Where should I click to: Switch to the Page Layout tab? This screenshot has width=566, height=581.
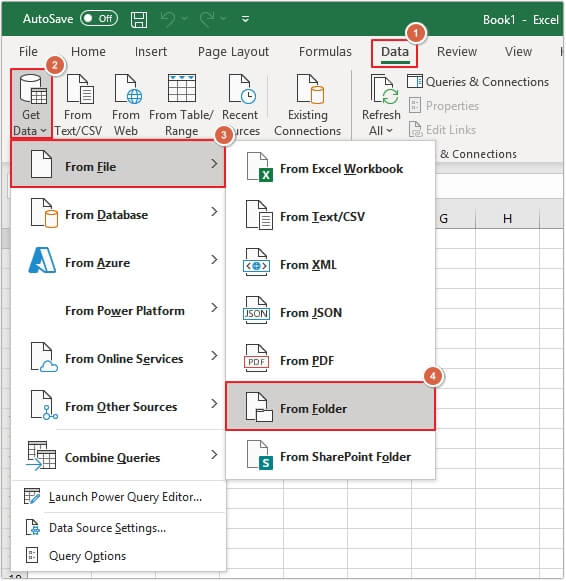point(233,52)
